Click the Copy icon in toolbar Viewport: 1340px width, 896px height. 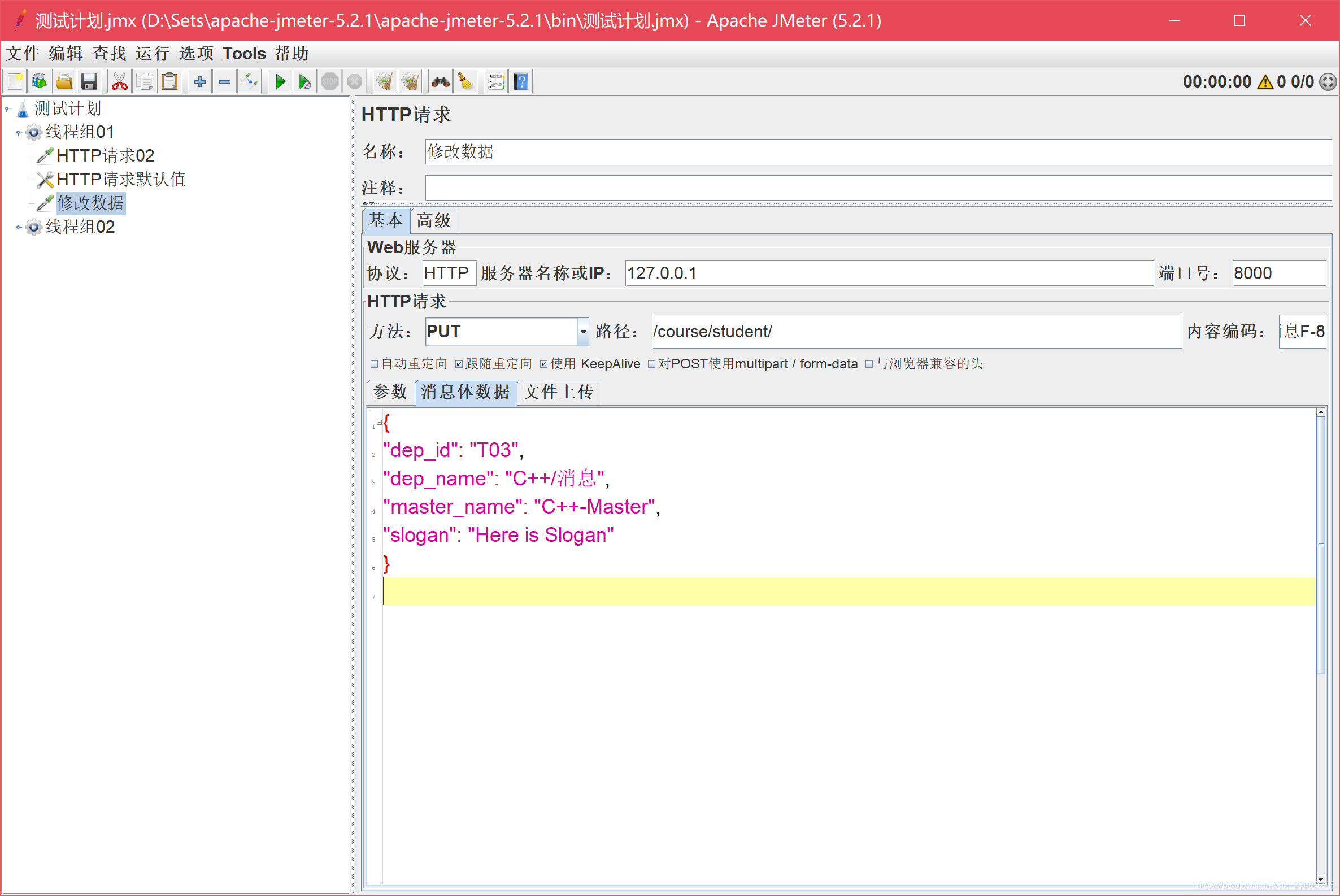point(145,82)
